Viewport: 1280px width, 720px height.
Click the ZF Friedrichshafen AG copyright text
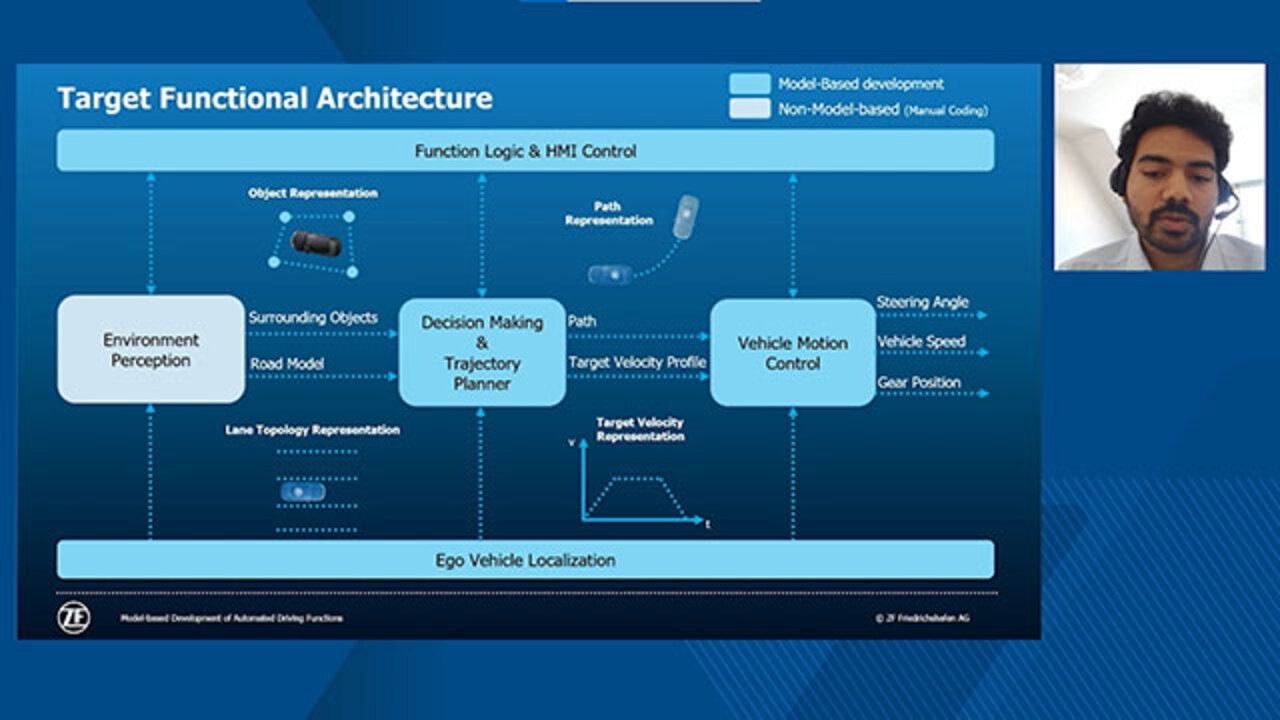pos(922,618)
